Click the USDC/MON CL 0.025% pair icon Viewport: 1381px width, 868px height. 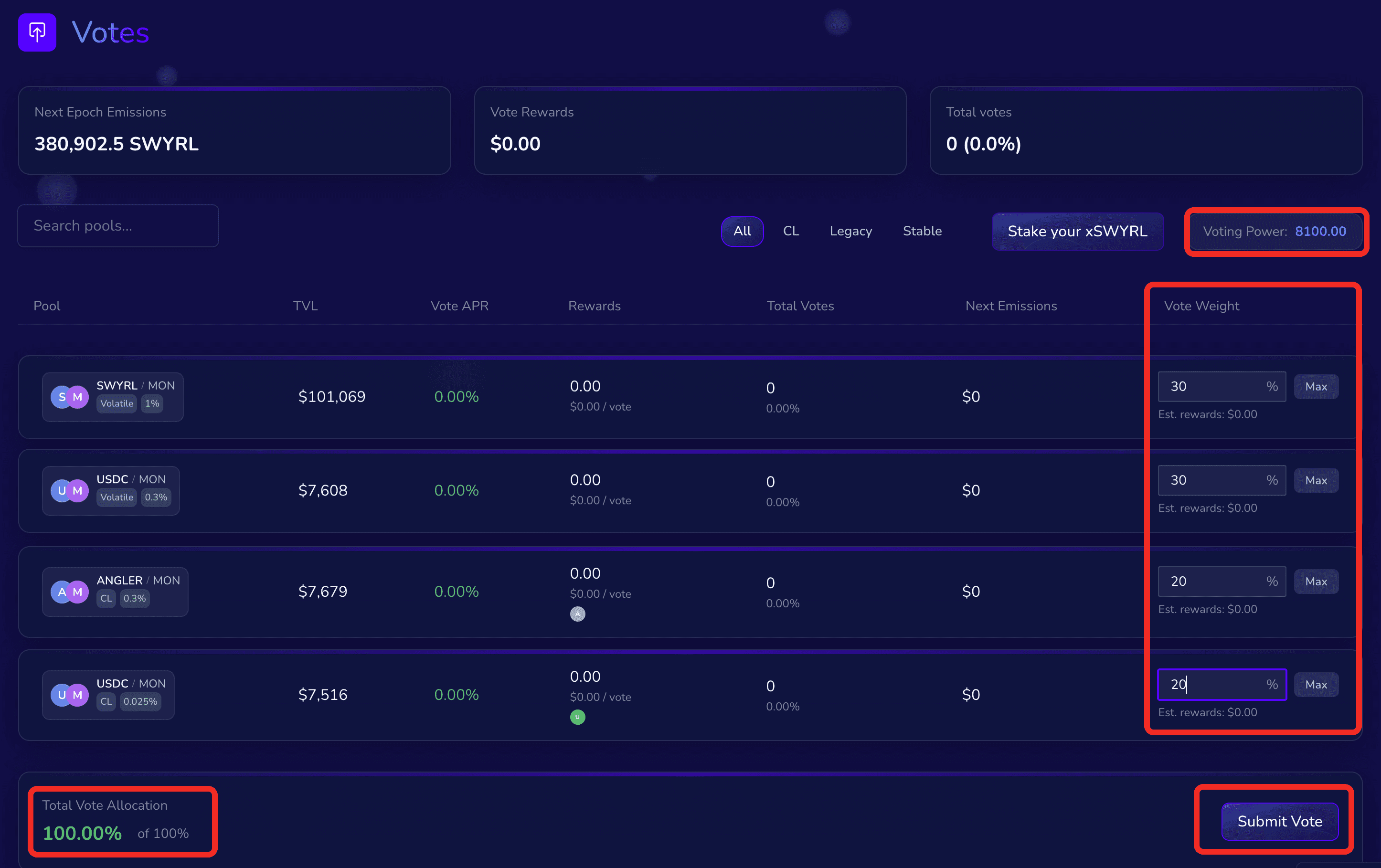coord(69,695)
